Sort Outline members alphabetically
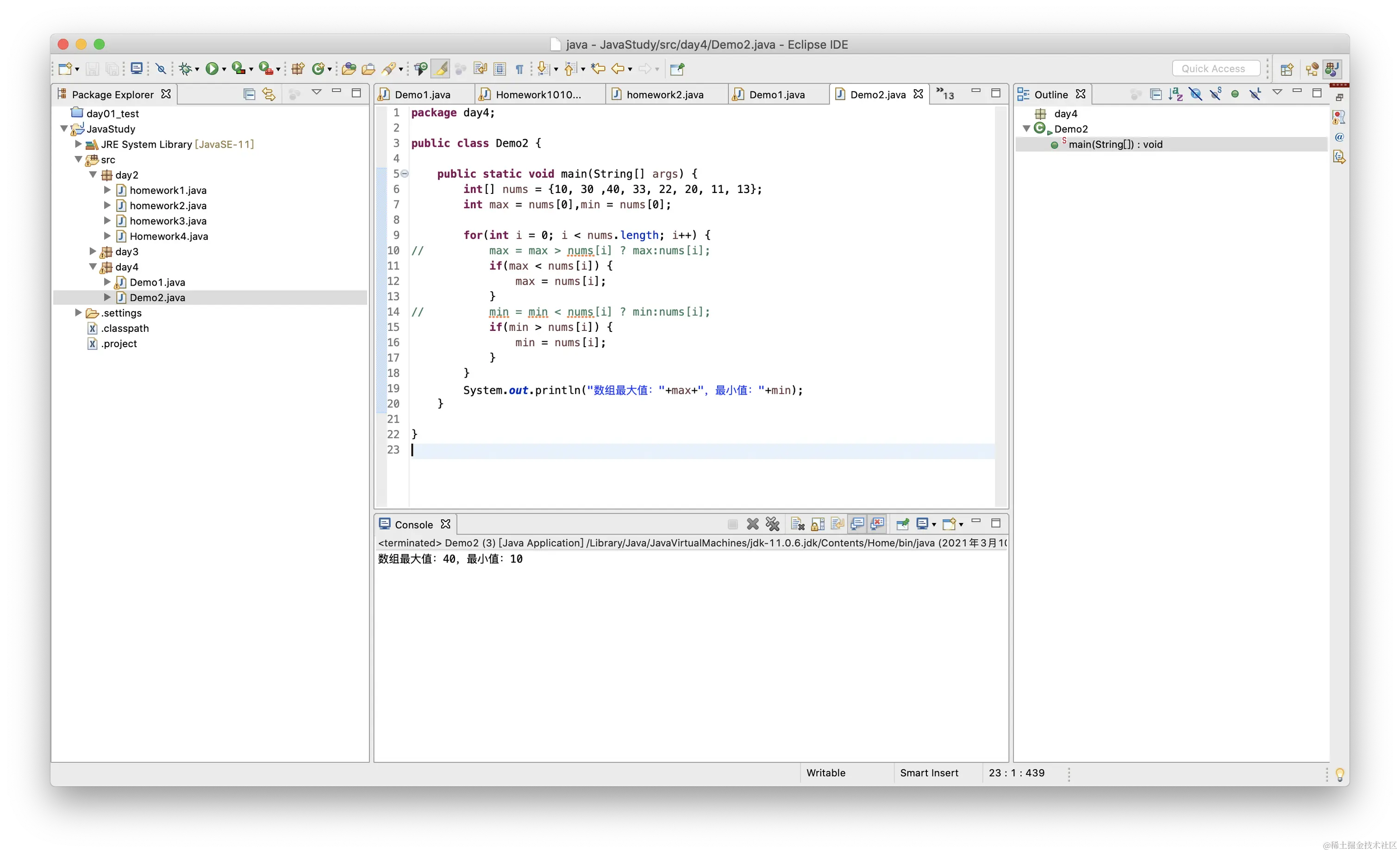 1175,93
